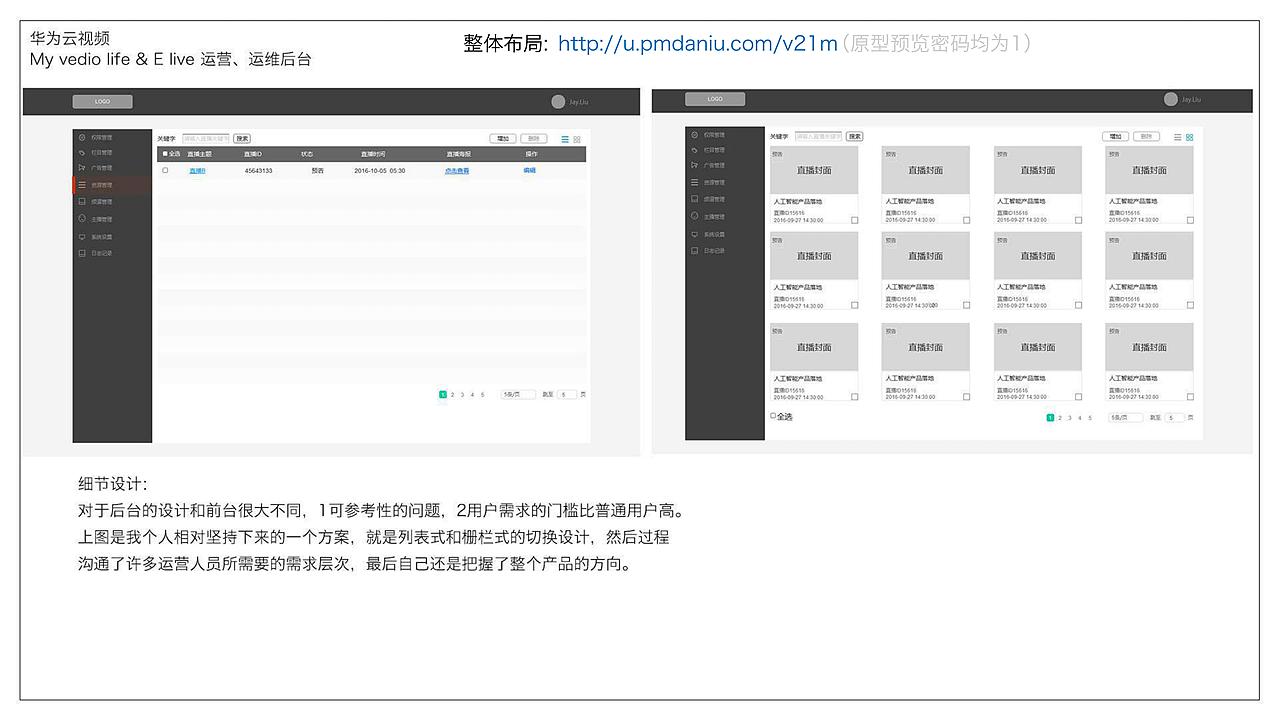Click active page 1 in grid-view pagination
The image size is (1280, 720).
1050,418
